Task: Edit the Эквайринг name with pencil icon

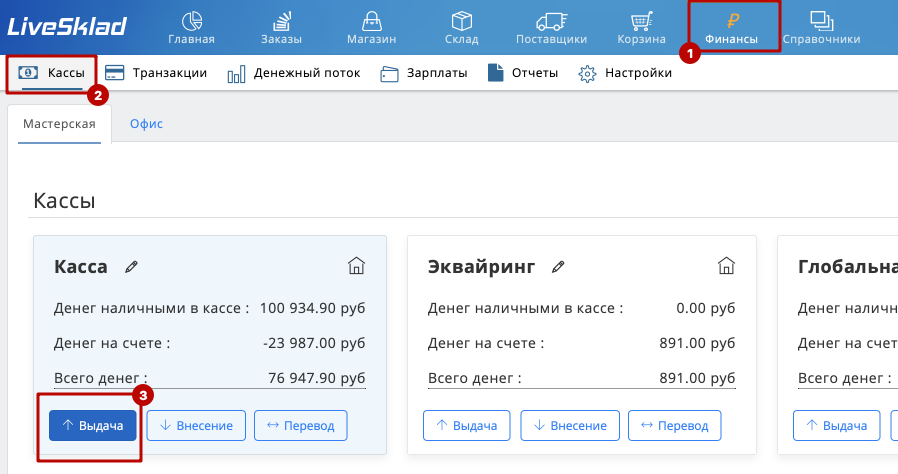Action: click(x=558, y=267)
